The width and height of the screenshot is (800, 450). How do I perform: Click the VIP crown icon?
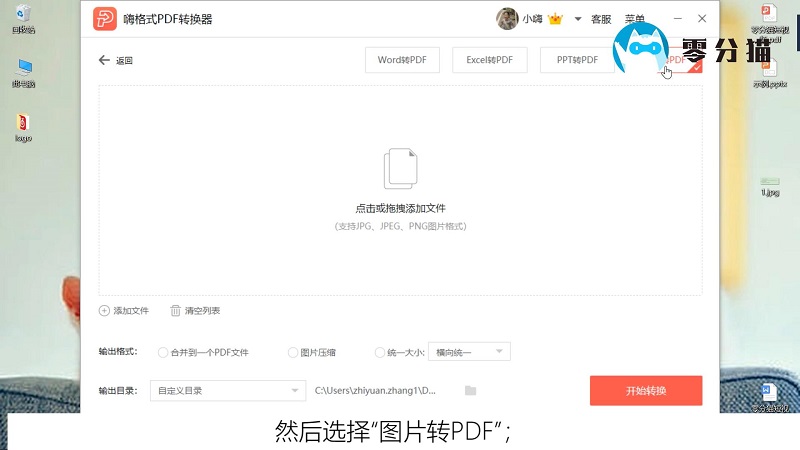pos(555,19)
